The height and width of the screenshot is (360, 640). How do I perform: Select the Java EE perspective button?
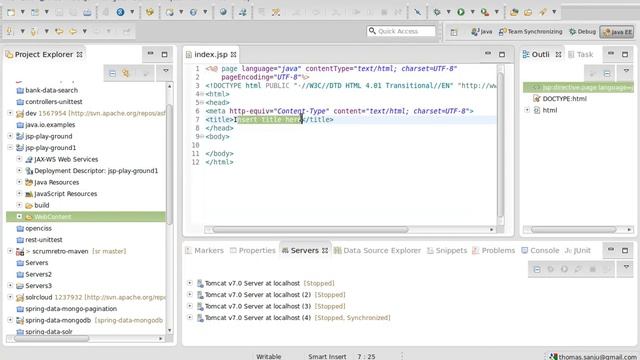[617, 32]
